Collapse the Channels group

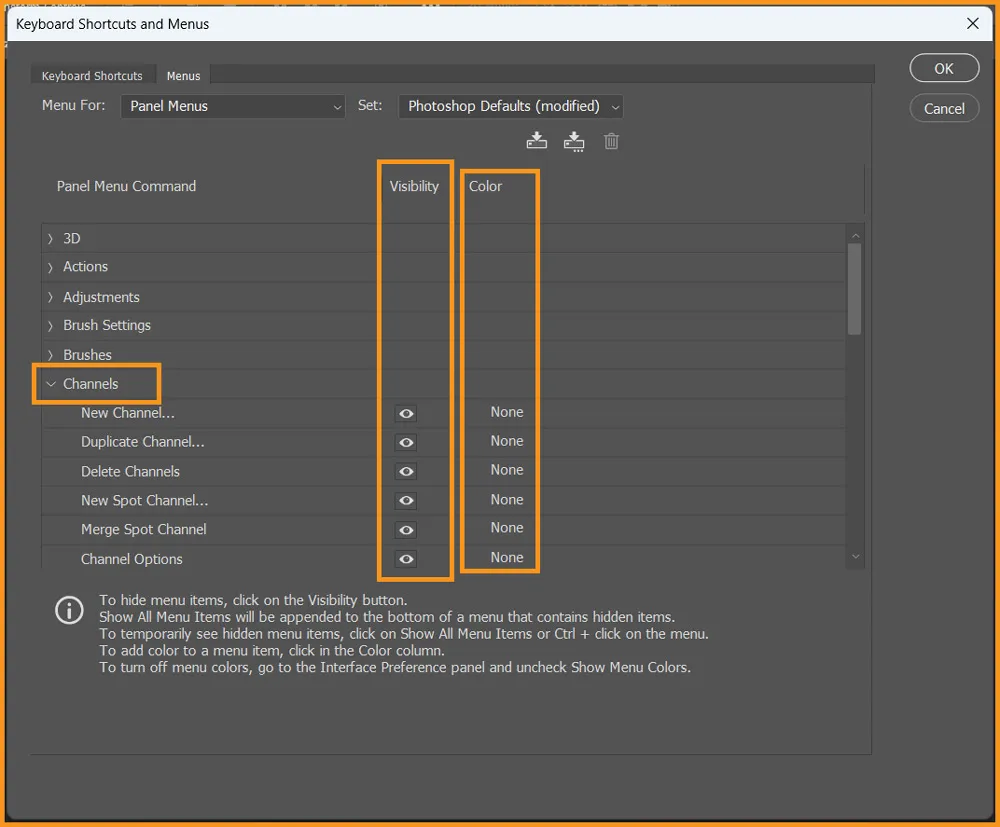(x=51, y=384)
